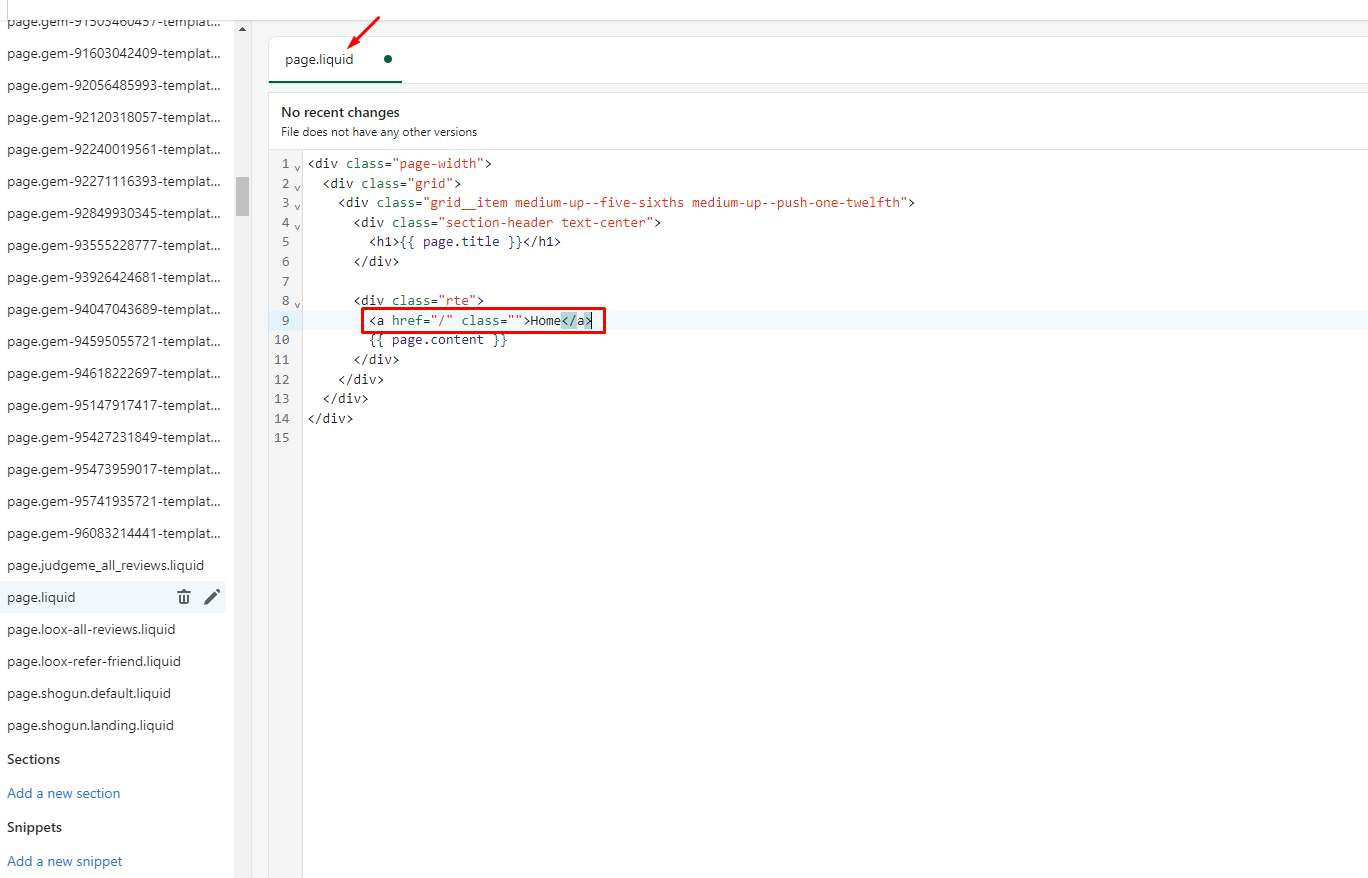1368x878 pixels.
Task: Open page.gem-95473959017 template file
Action: click(x=114, y=469)
